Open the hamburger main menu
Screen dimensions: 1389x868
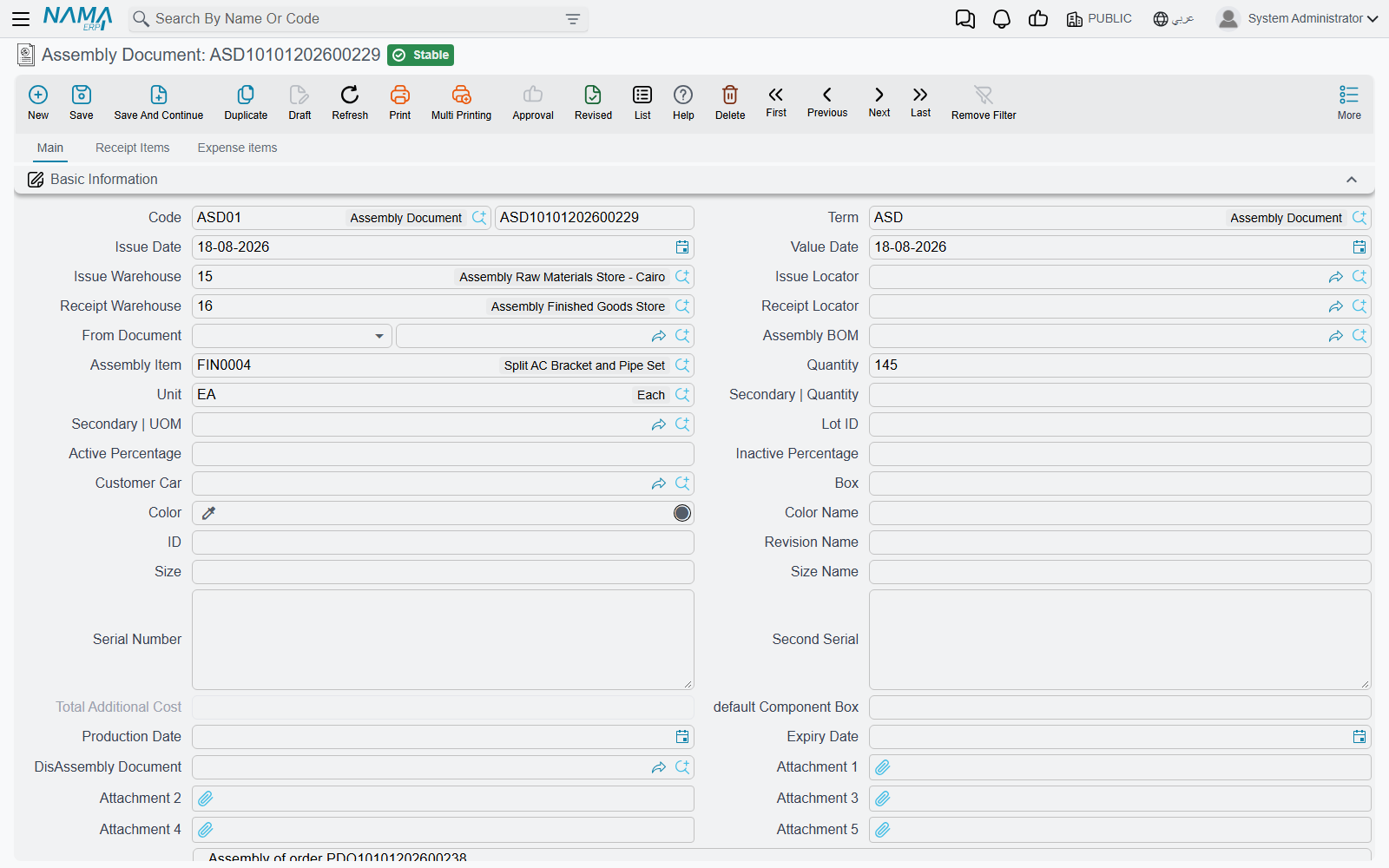coord(21,18)
